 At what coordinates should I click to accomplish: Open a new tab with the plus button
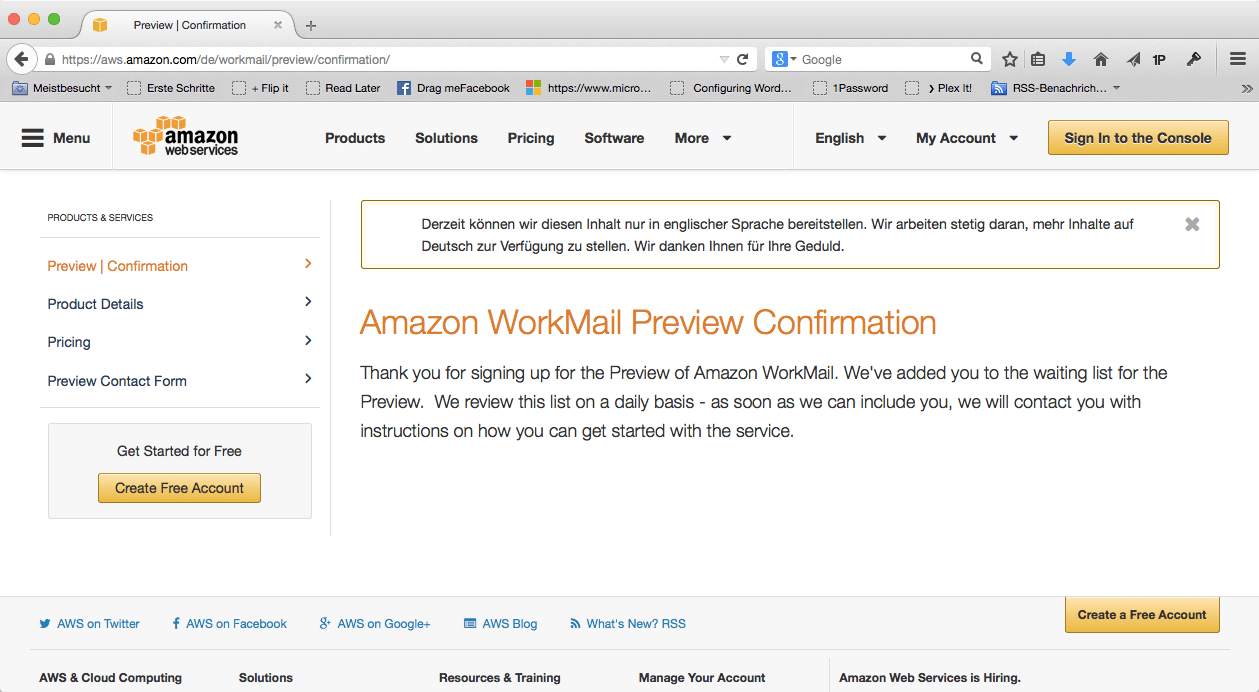pos(311,25)
